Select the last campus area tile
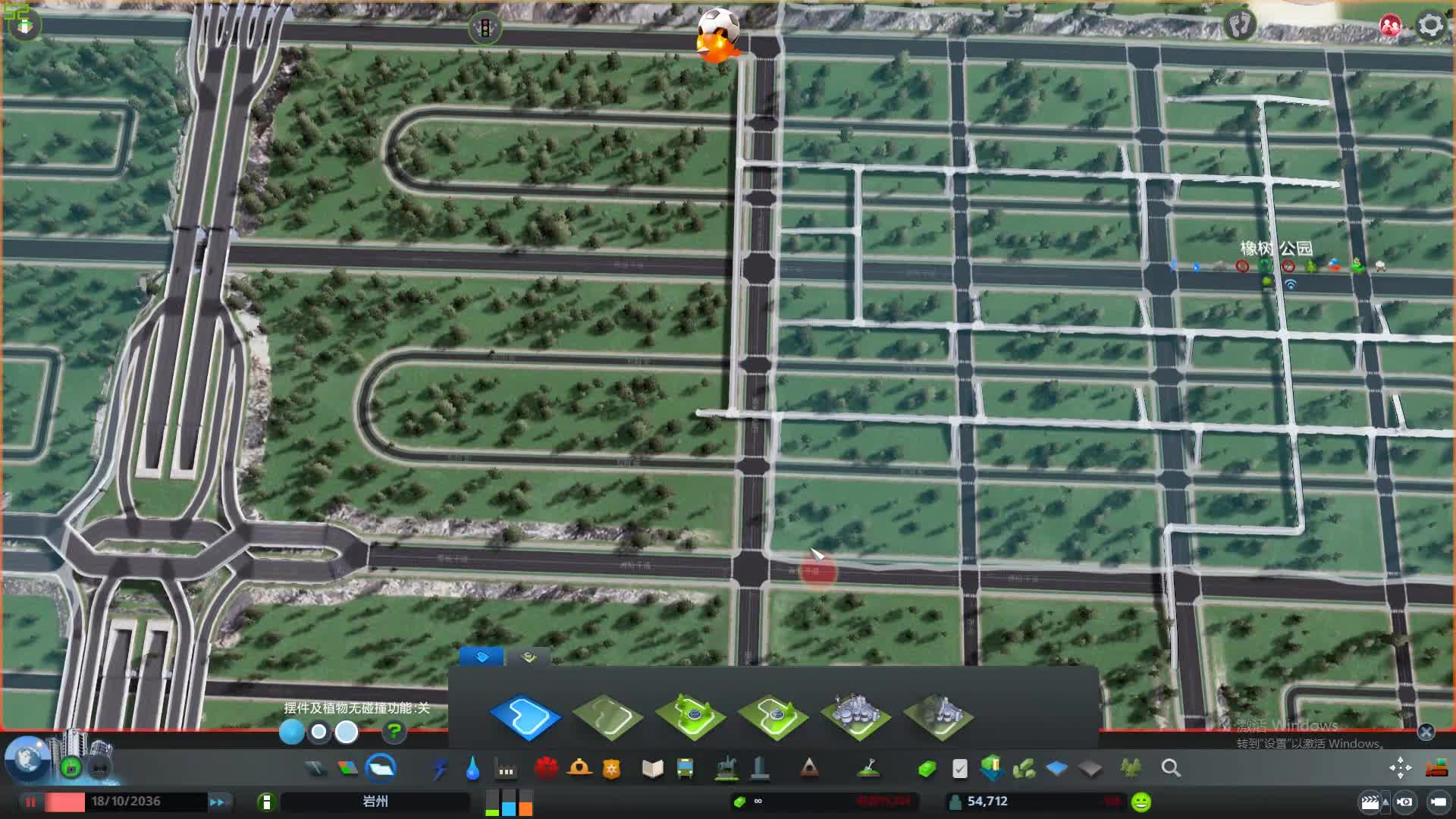The width and height of the screenshot is (1456, 819). [939, 717]
